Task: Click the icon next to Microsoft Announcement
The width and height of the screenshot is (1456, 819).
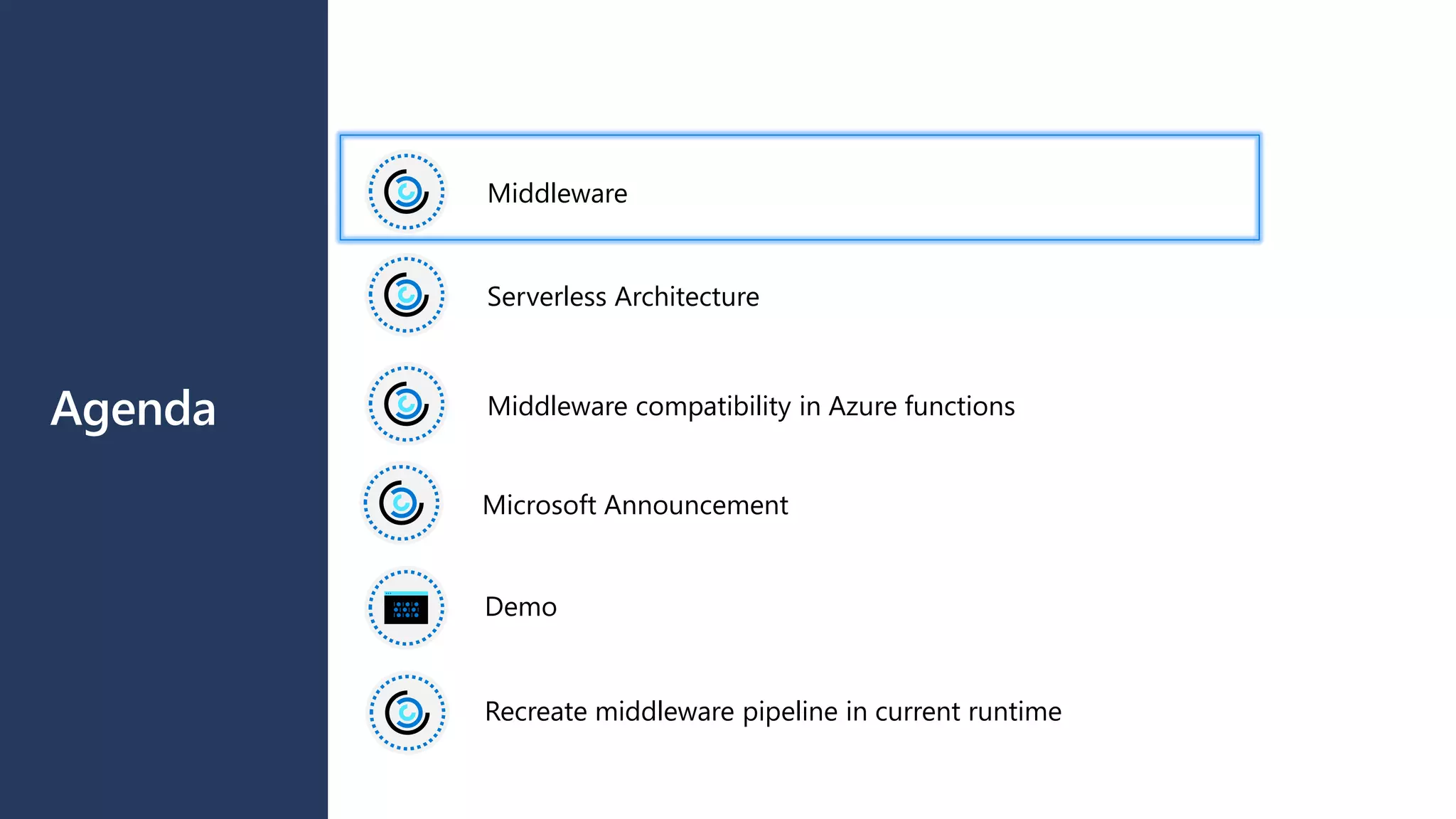Action: click(x=402, y=503)
